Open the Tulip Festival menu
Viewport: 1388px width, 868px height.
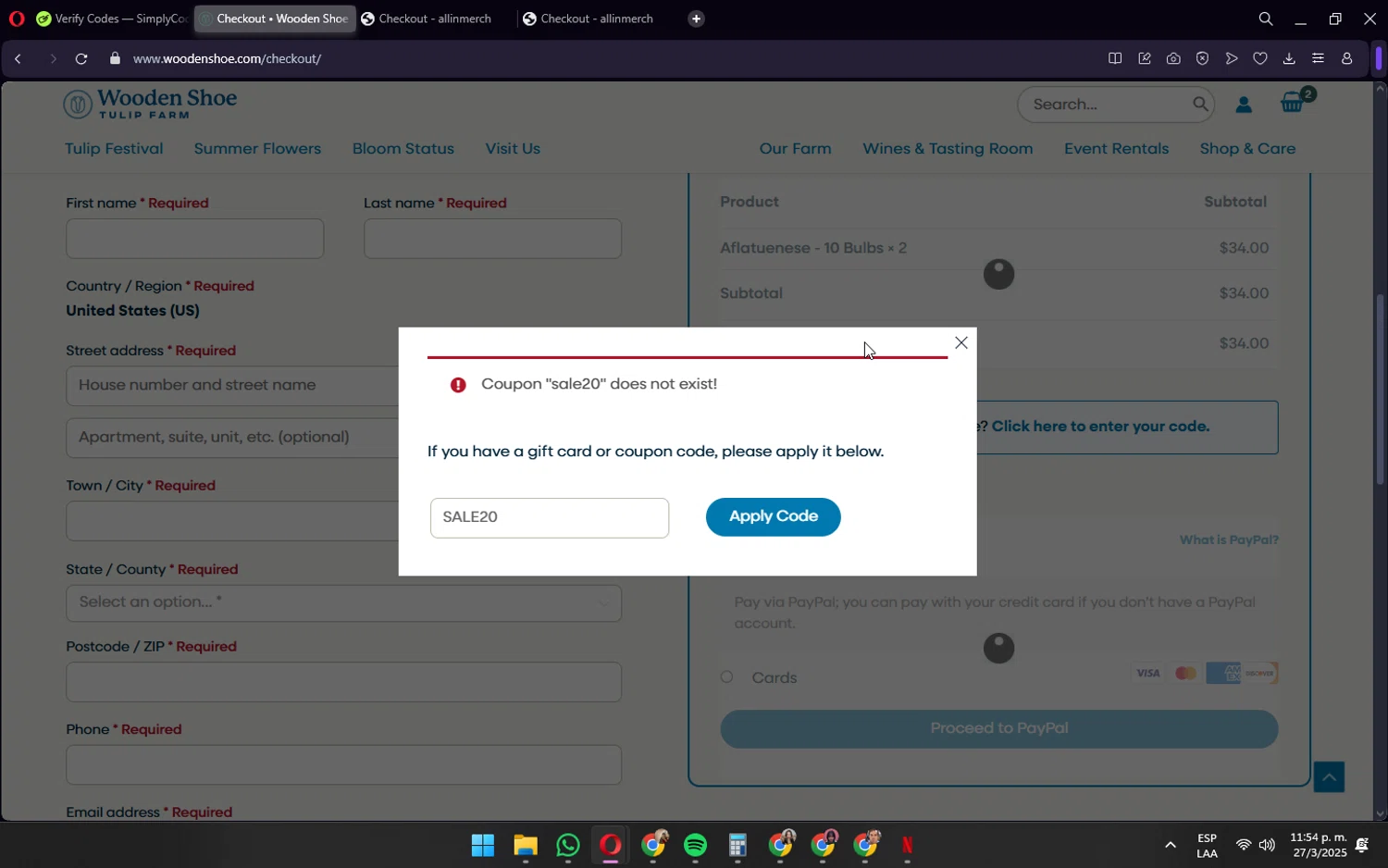114,148
